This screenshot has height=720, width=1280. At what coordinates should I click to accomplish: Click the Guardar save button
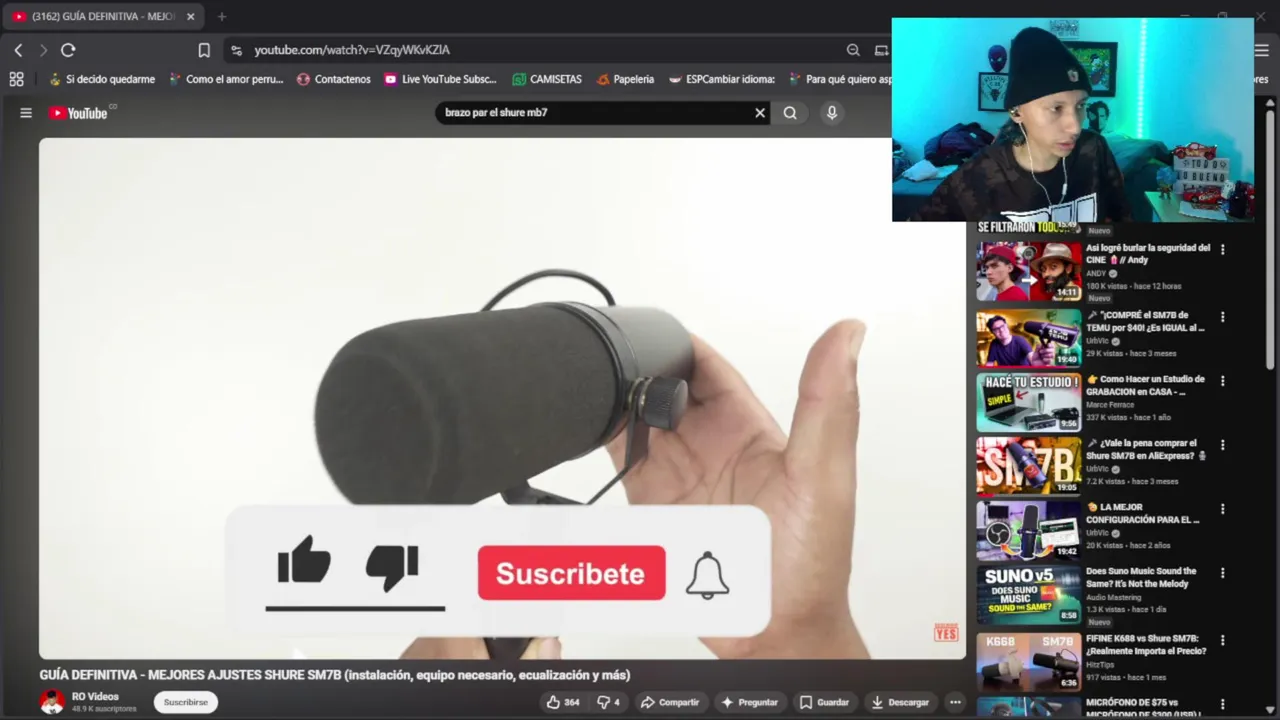pos(824,702)
